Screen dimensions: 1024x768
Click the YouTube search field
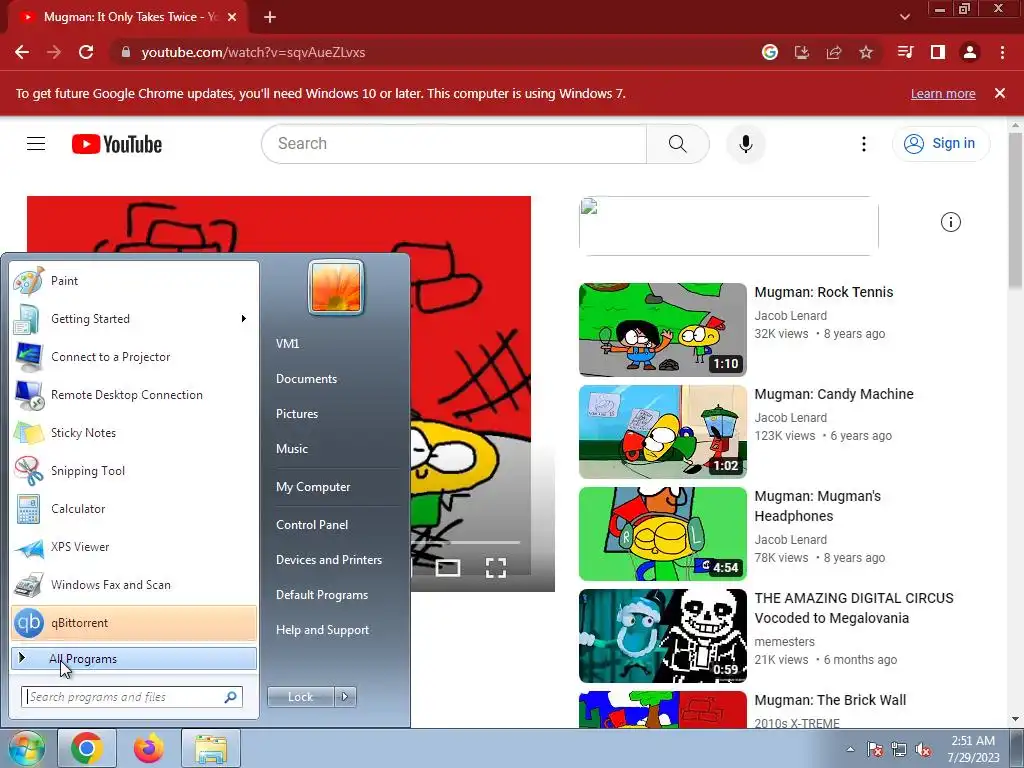click(454, 144)
